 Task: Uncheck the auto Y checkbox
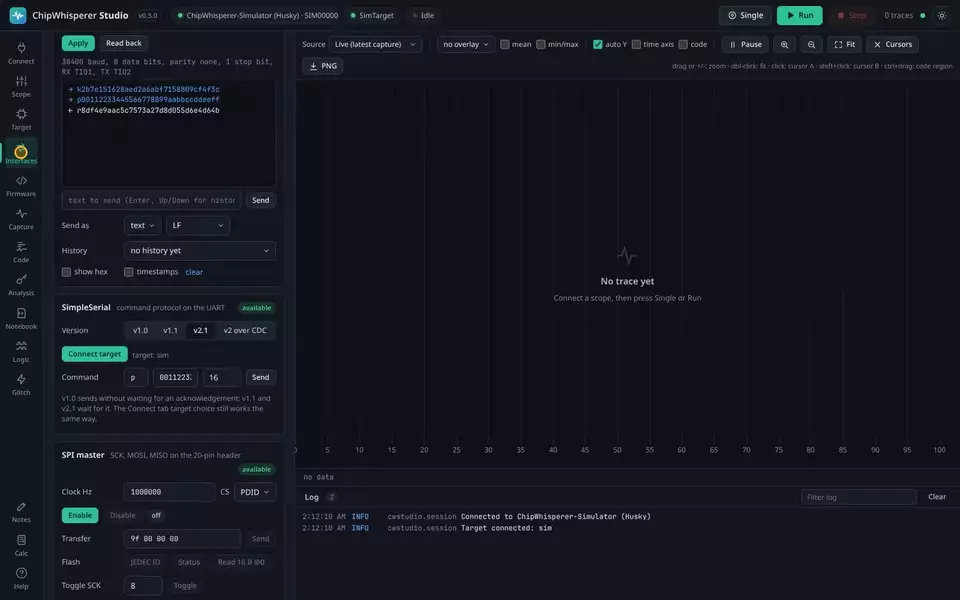[x=598, y=44]
